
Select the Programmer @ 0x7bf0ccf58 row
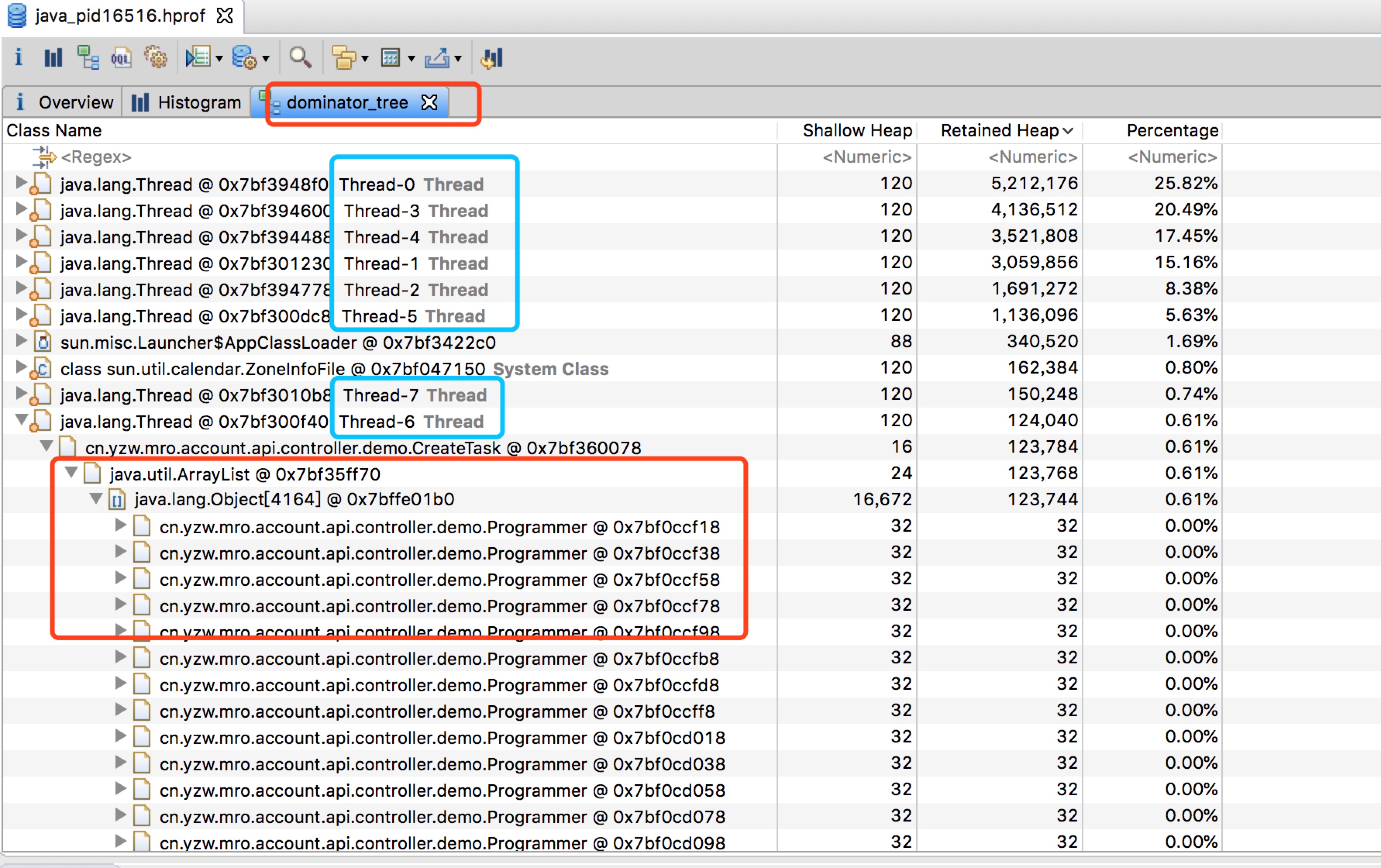point(439,580)
